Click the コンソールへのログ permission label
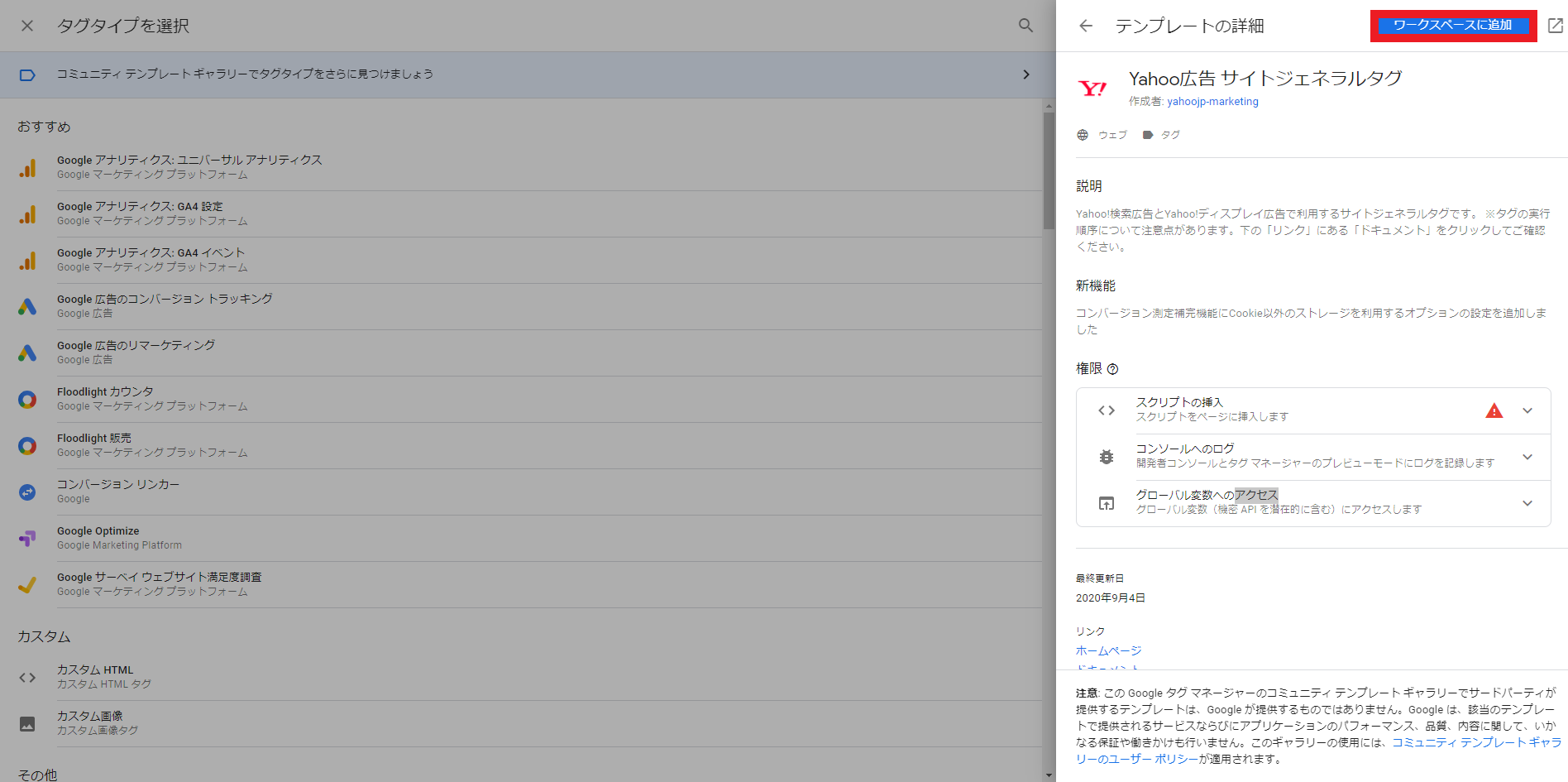This screenshot has height=782, width=1568. point(1185,449)
